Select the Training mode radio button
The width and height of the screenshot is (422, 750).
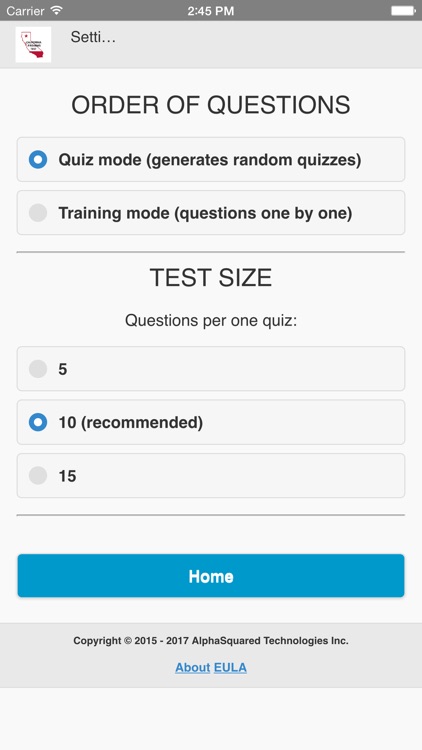click(x=38, y=213)
